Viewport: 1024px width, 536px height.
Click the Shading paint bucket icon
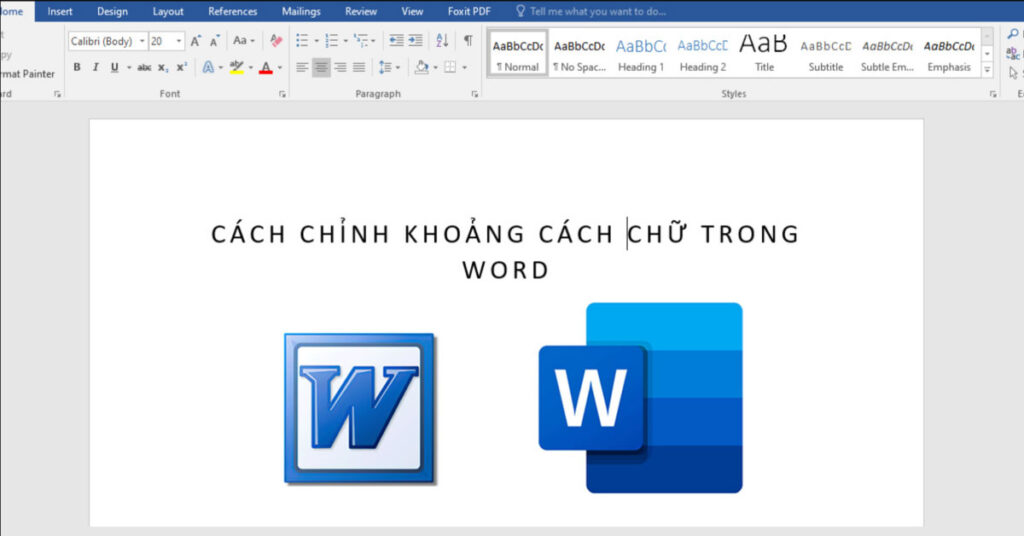tap(422, 67)
